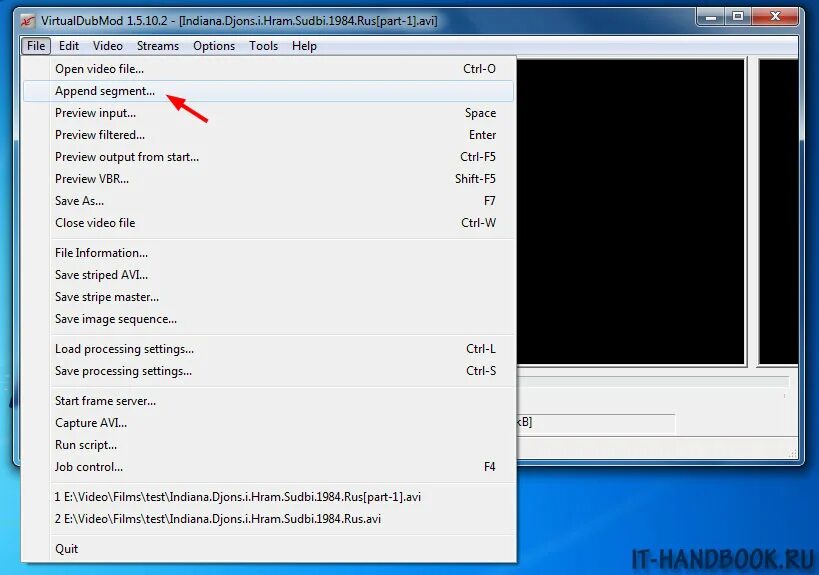Screen dimensions: 819x575
Task: Select Save image sequence...
Action: pos(268,319)
